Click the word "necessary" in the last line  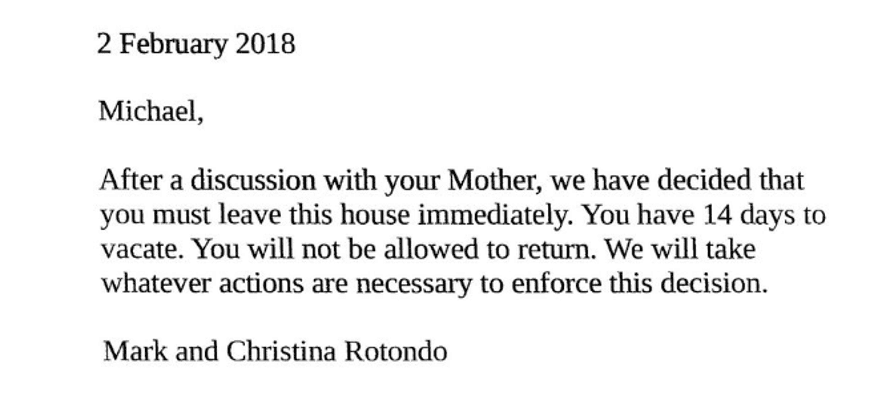click(413, 284)
